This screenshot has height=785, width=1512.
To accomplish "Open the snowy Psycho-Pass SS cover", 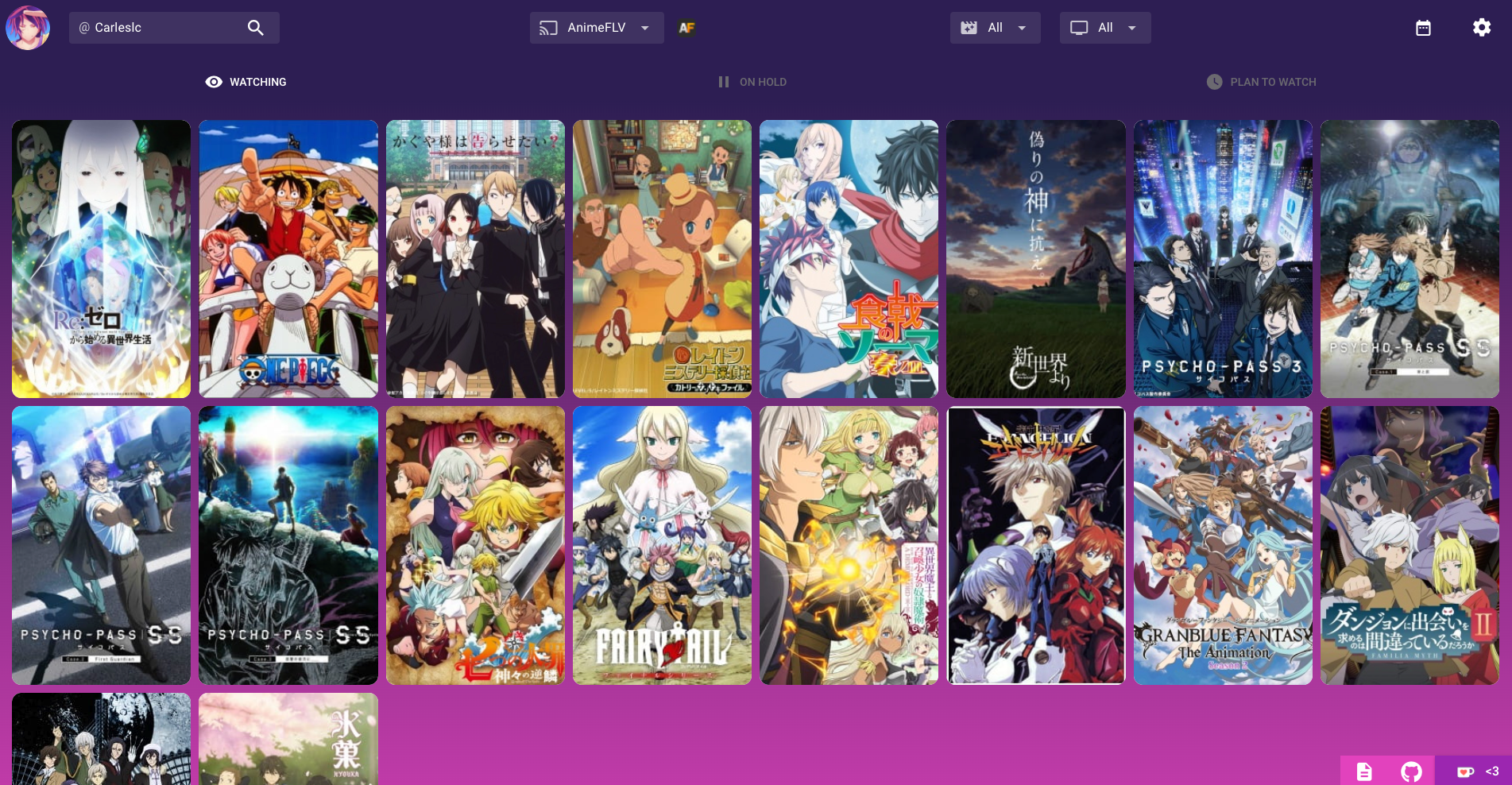I will click(x=1410, y=259).
